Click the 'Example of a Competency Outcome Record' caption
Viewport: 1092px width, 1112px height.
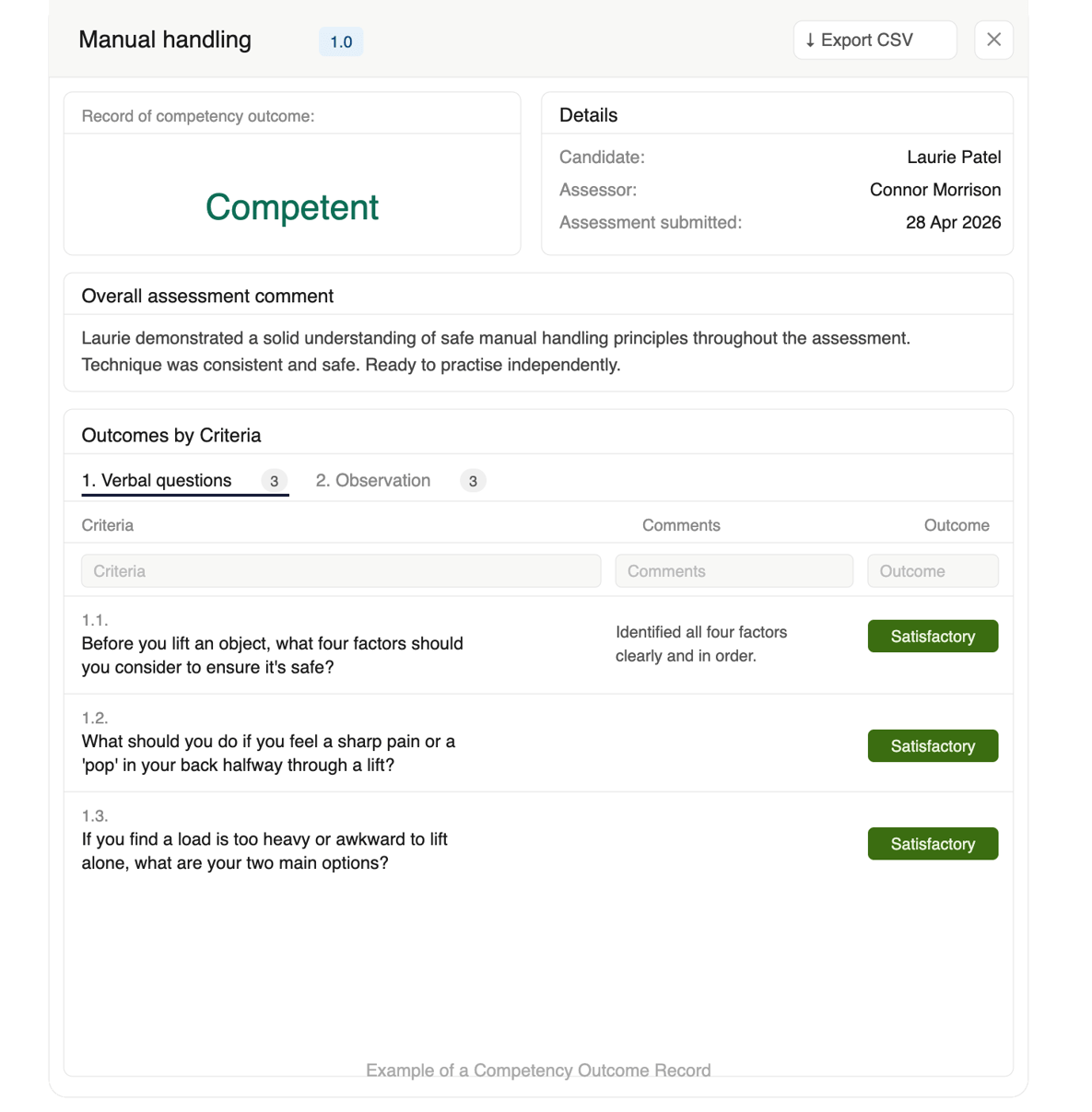pos(538,1070)
